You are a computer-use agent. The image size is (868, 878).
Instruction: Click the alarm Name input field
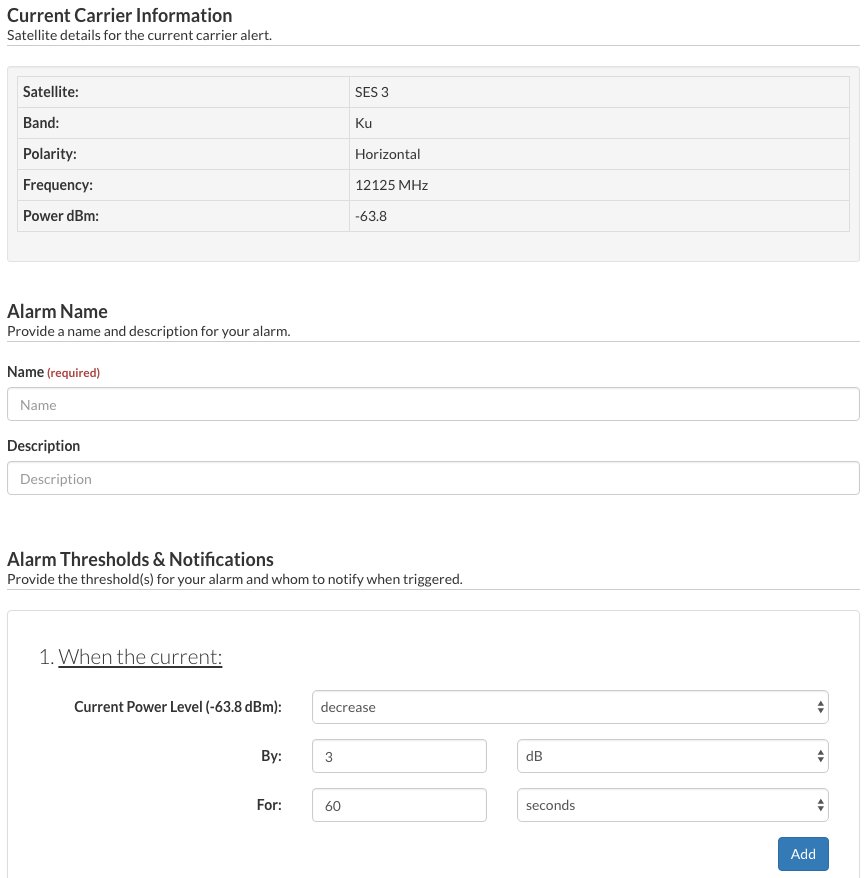[x=433, y=404]
